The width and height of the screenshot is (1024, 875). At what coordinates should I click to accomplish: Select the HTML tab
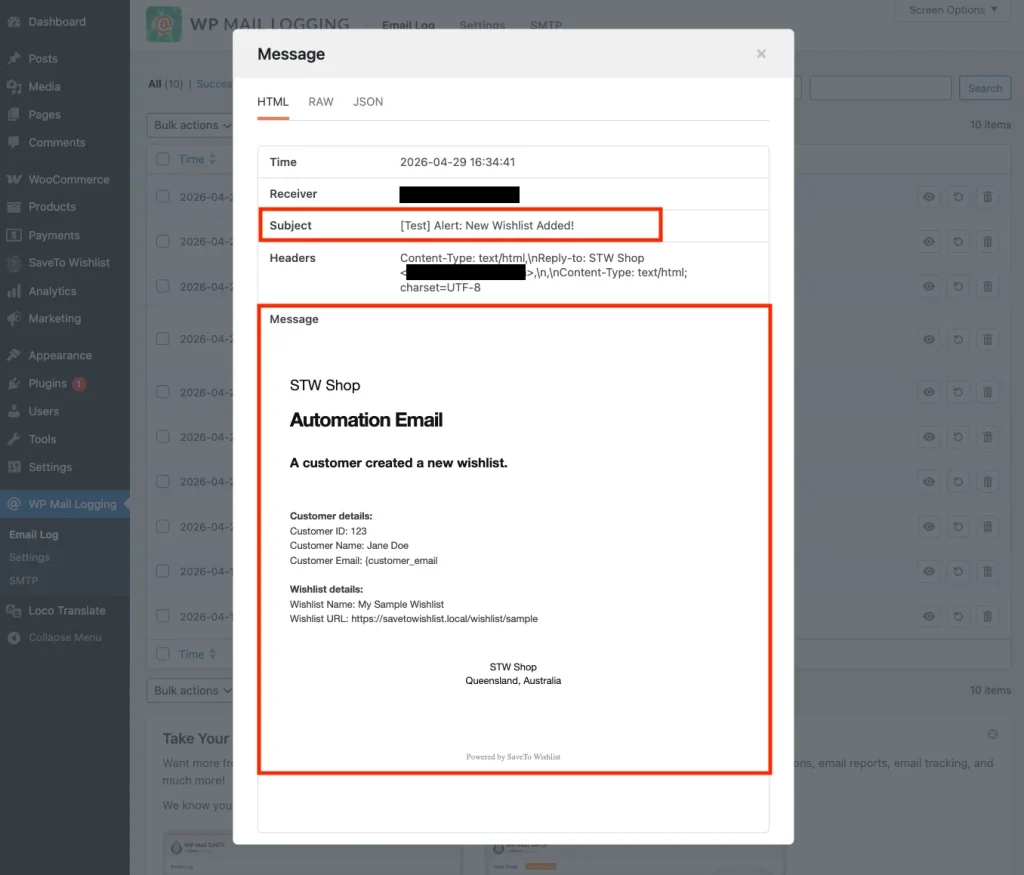point(272,102)
